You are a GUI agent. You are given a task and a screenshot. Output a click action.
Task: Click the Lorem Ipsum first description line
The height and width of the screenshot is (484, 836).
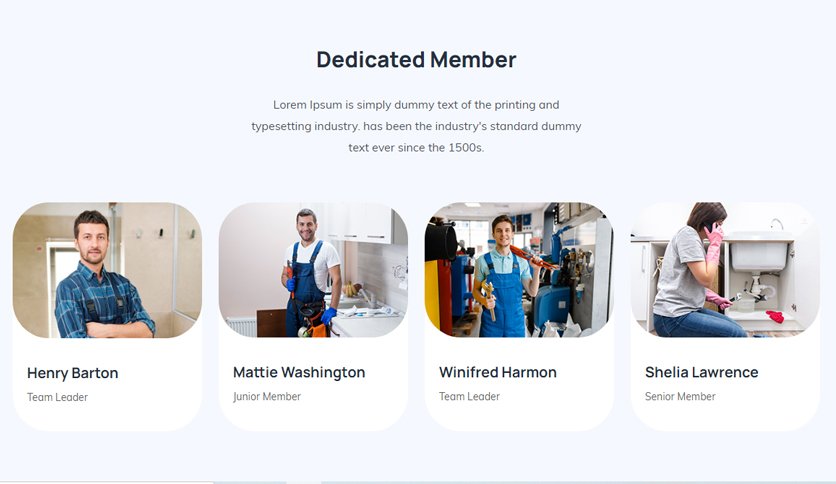click(x=416, y=105)
